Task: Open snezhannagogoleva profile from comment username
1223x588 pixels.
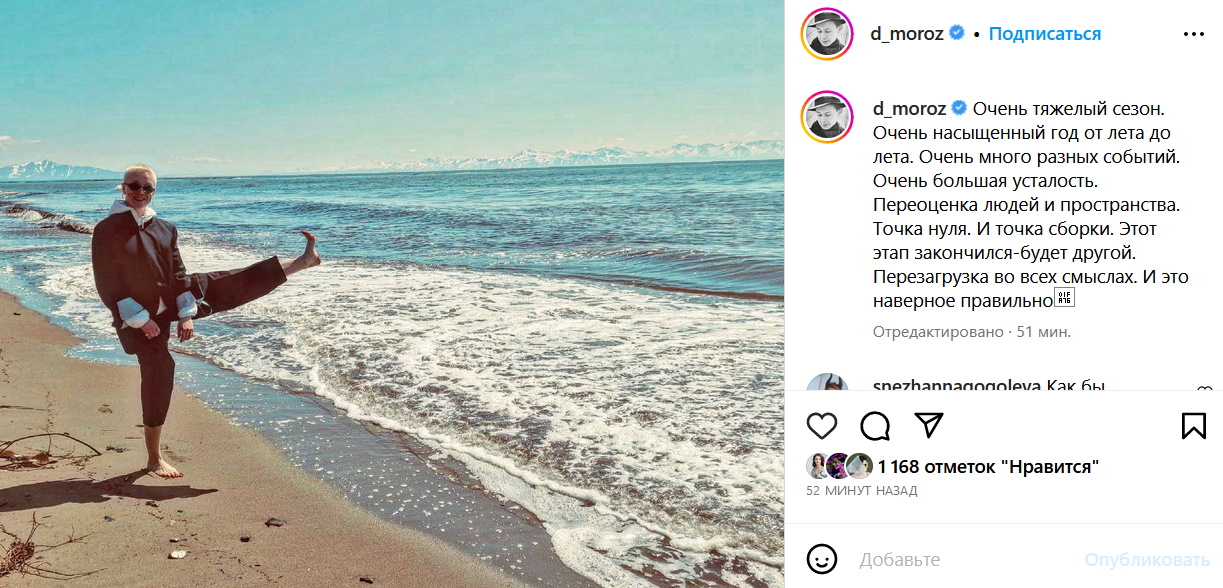Action: 943,386
